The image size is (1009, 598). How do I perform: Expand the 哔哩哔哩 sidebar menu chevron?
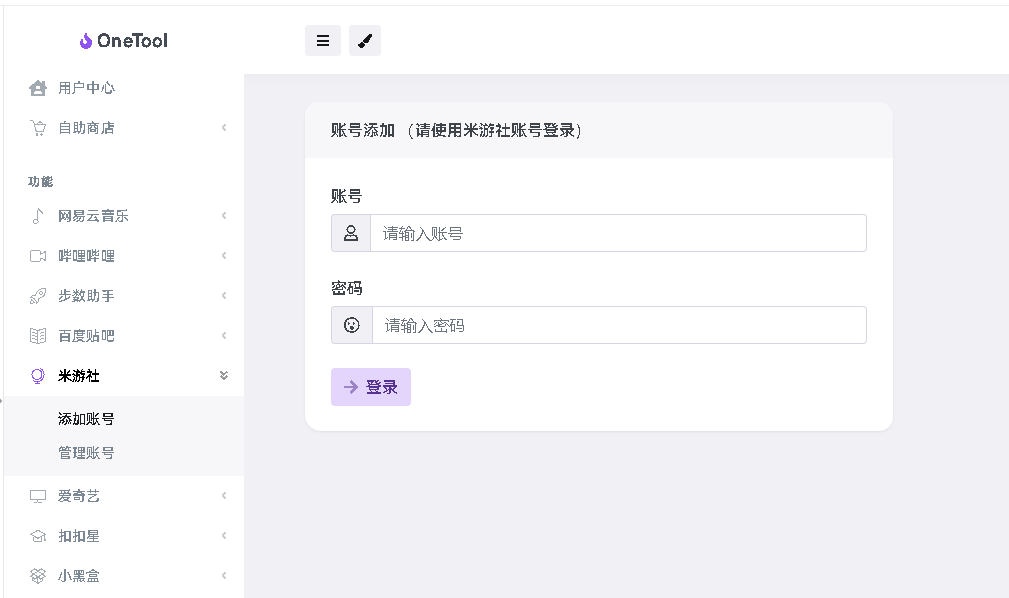click(x=224, y=256)
